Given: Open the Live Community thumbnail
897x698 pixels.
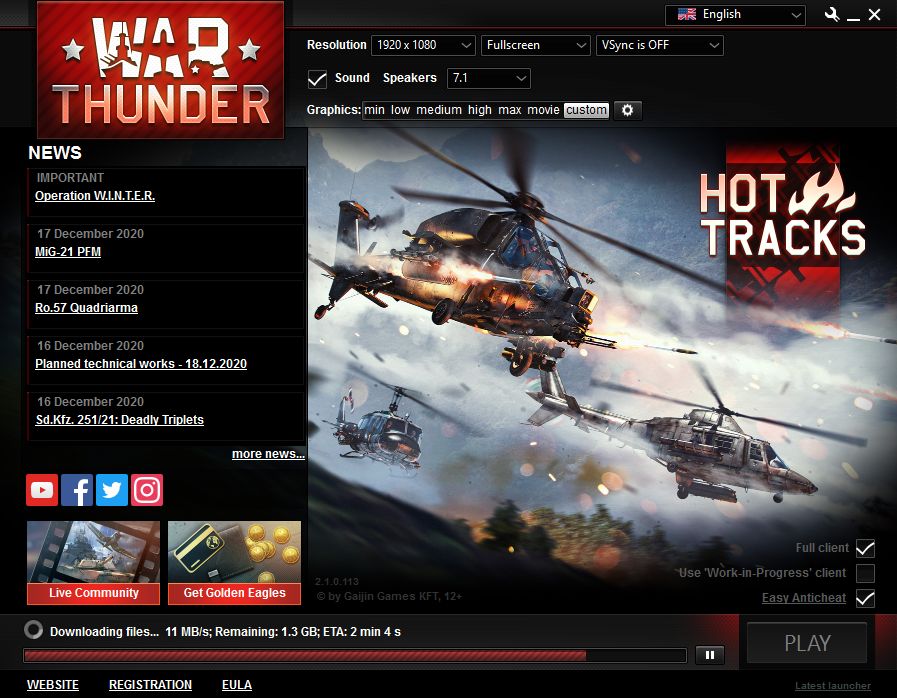Looking at the screenshot, I should point(93,562).
